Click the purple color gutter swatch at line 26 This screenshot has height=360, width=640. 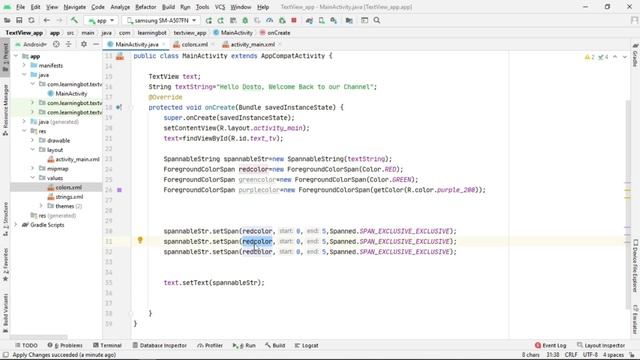(119, 190)
